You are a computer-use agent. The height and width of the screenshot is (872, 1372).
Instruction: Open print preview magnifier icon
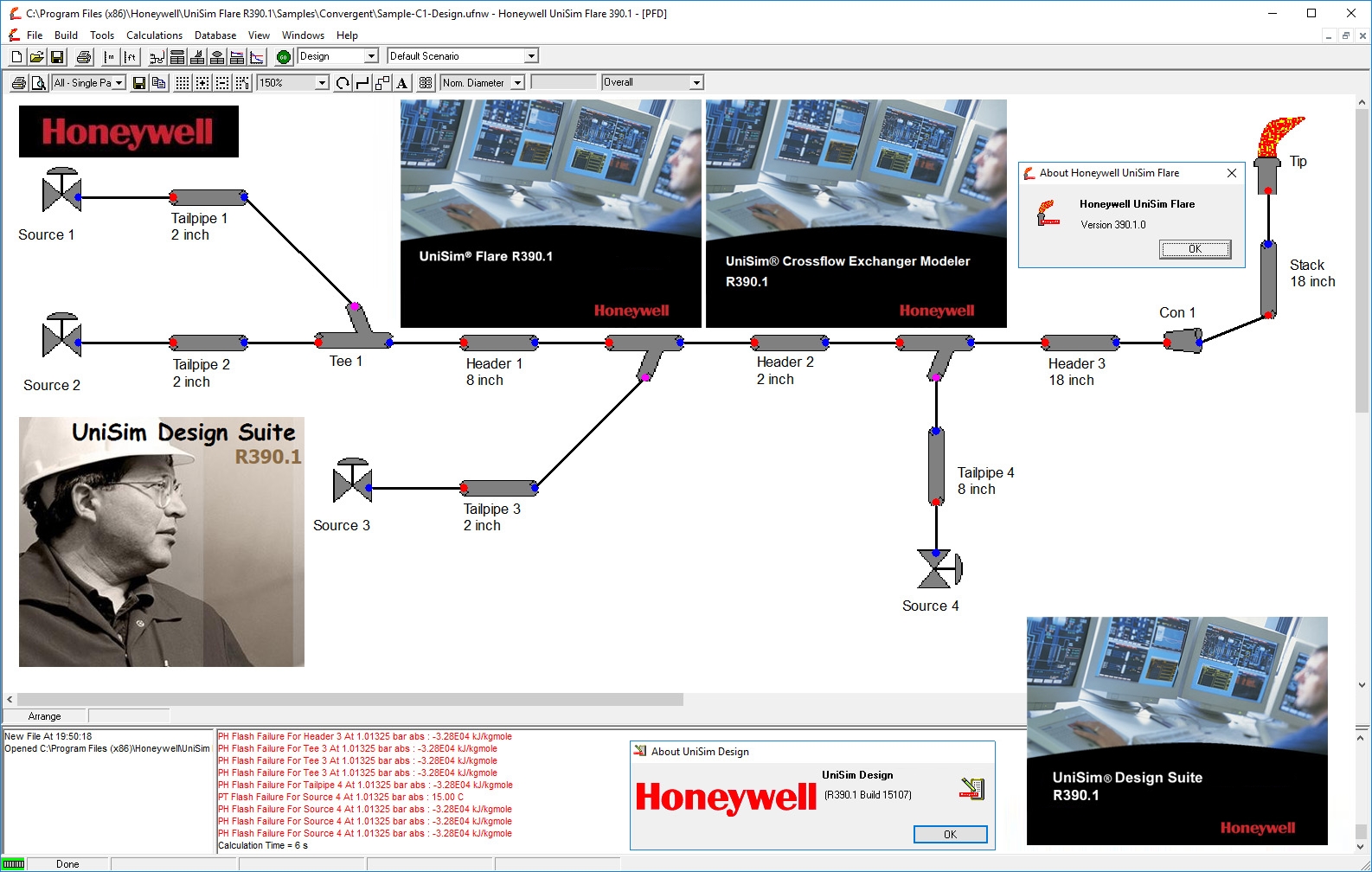pos(39,83)
